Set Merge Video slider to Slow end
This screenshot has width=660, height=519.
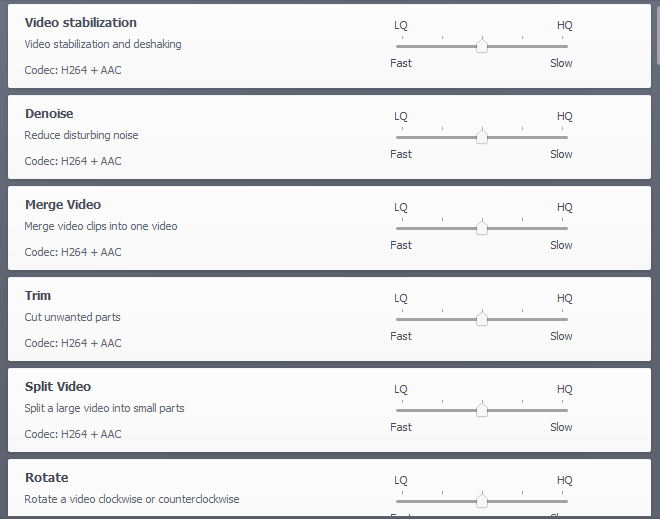tap(562, 228)
